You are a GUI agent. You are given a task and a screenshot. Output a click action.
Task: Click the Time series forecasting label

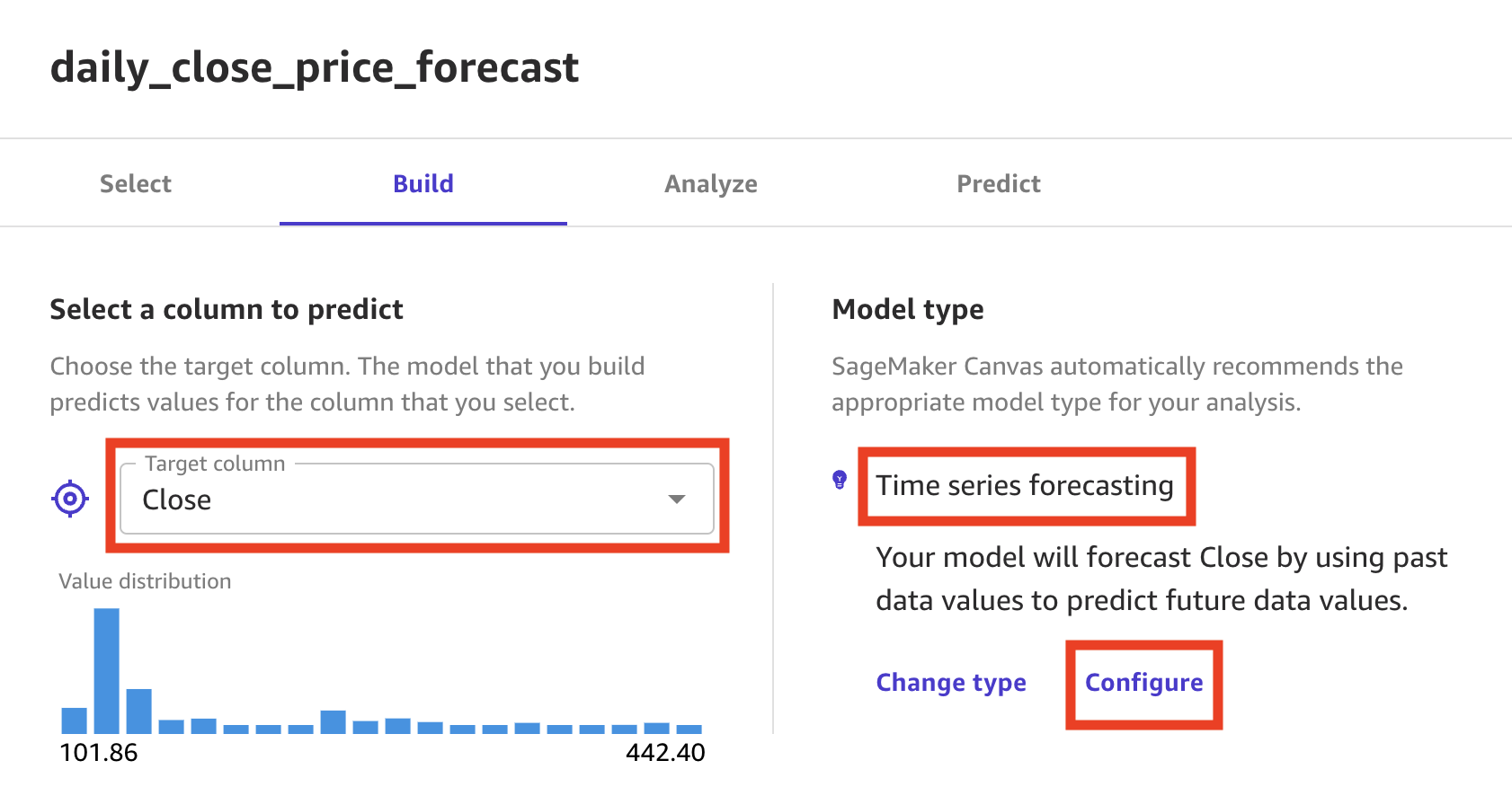[1025, 485]
